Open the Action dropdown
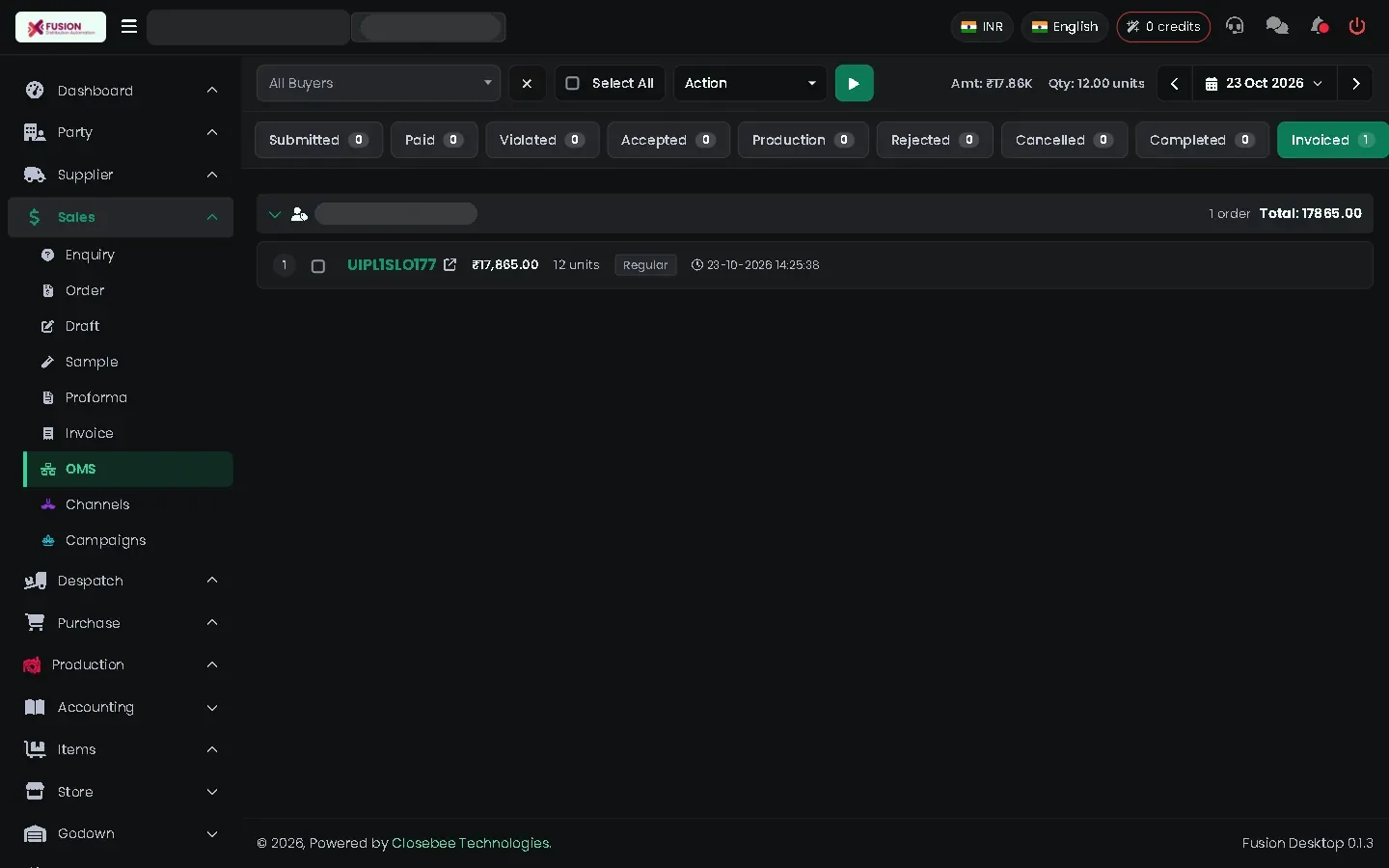1389x868 pixels. coord(749,83)
